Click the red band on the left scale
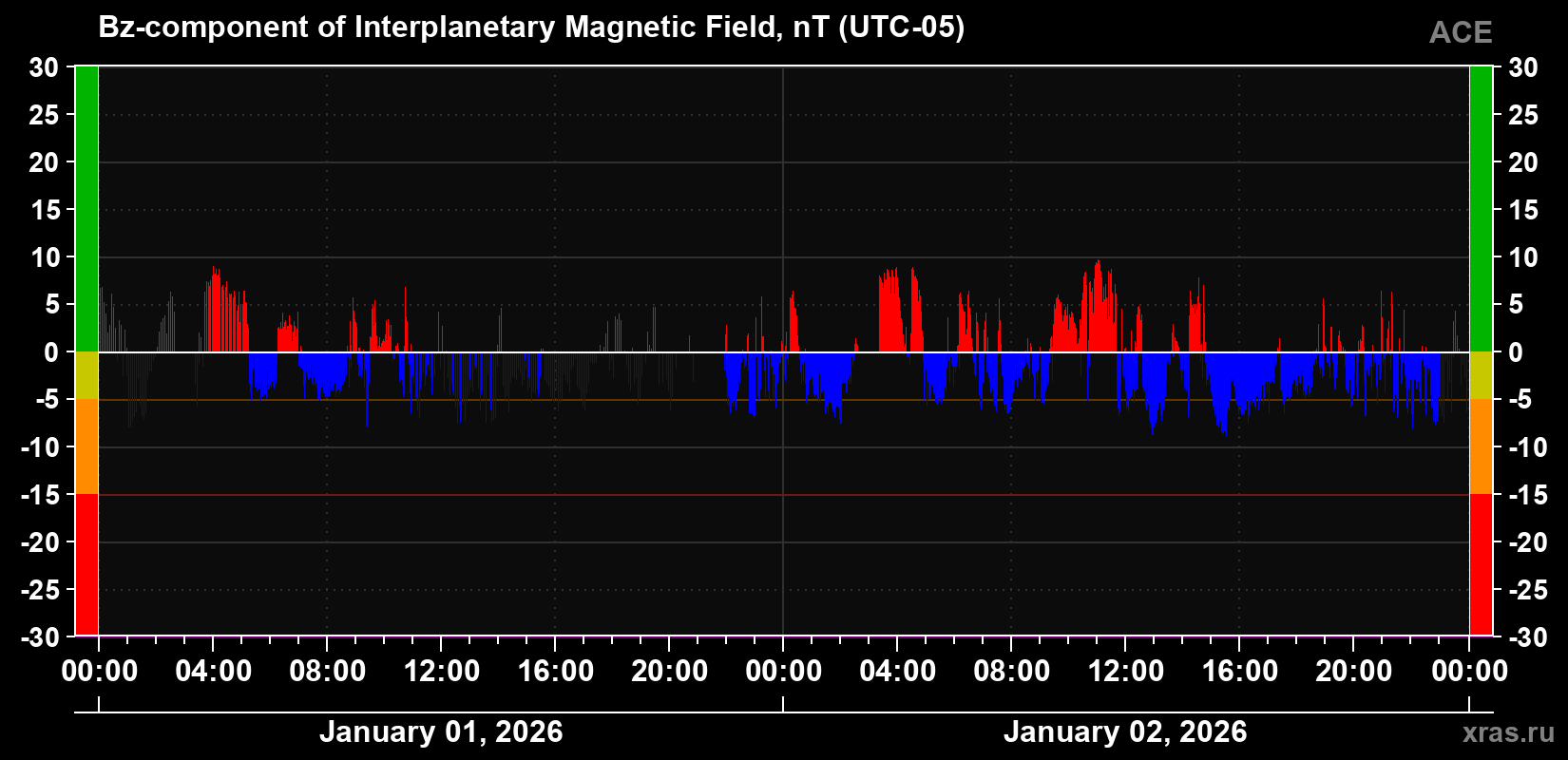This screenshot has width=1568, height=760. pos(86,564)
